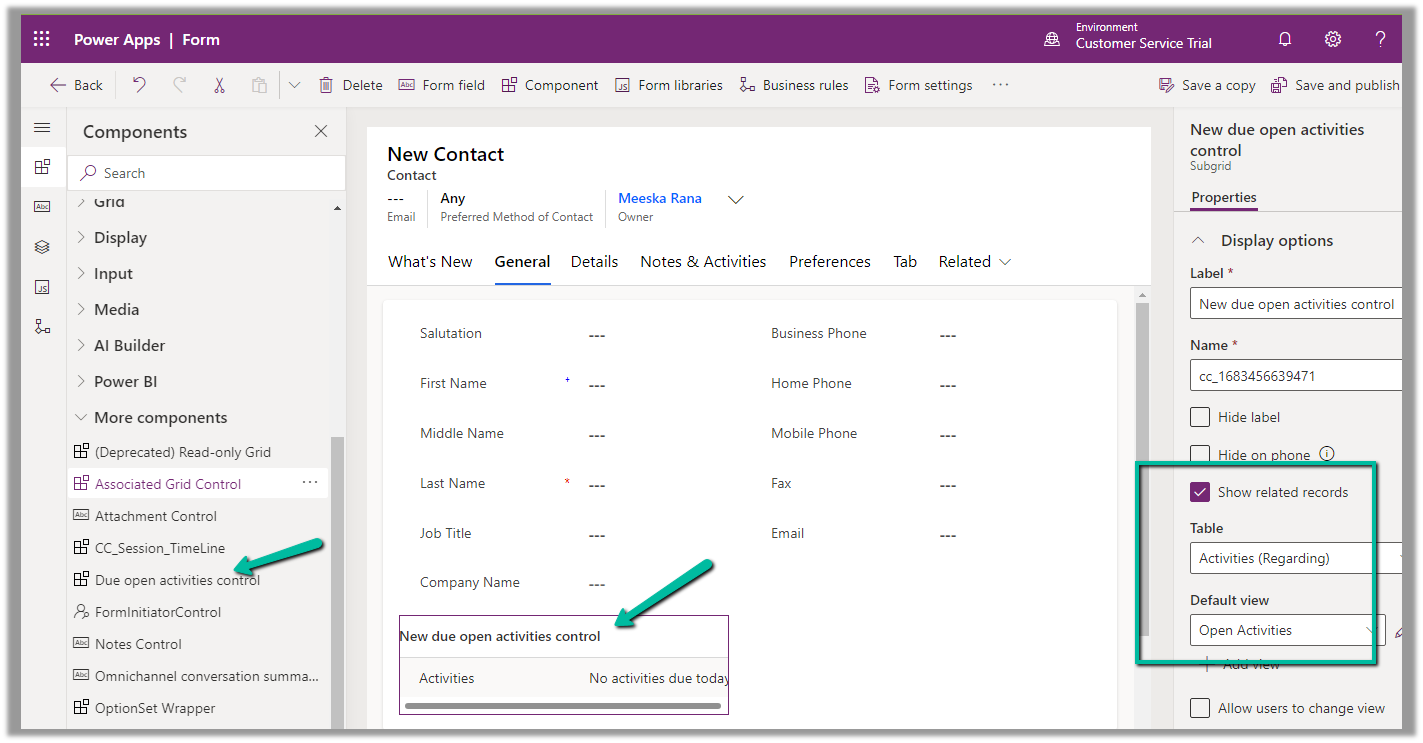Close the Components panel
Screen dimensions: 1423x743
pyautogui.click(x=321, y=132)
